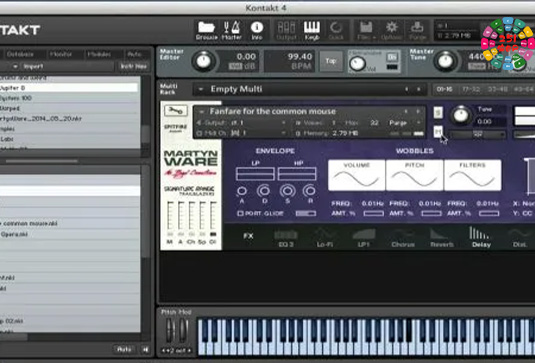535x363 pixels.
Task: Enable the Port. Glide checkbox
Action: (240, 213)
